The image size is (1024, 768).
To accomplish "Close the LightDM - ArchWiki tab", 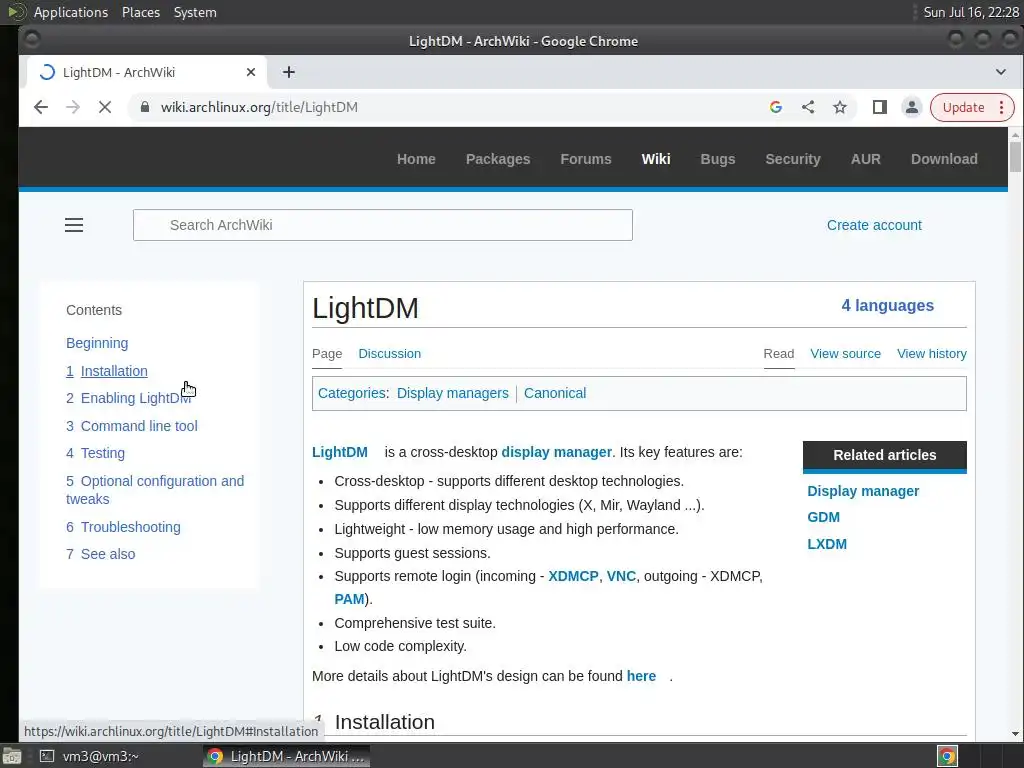I will (251, 72).
